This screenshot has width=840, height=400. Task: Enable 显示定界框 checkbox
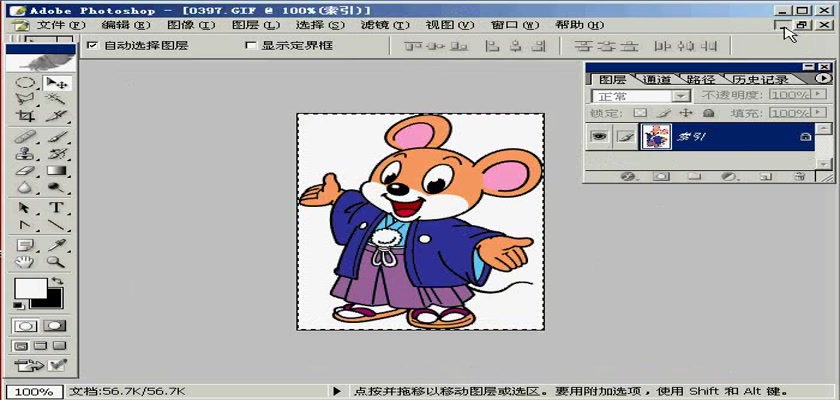coord(250,46)
